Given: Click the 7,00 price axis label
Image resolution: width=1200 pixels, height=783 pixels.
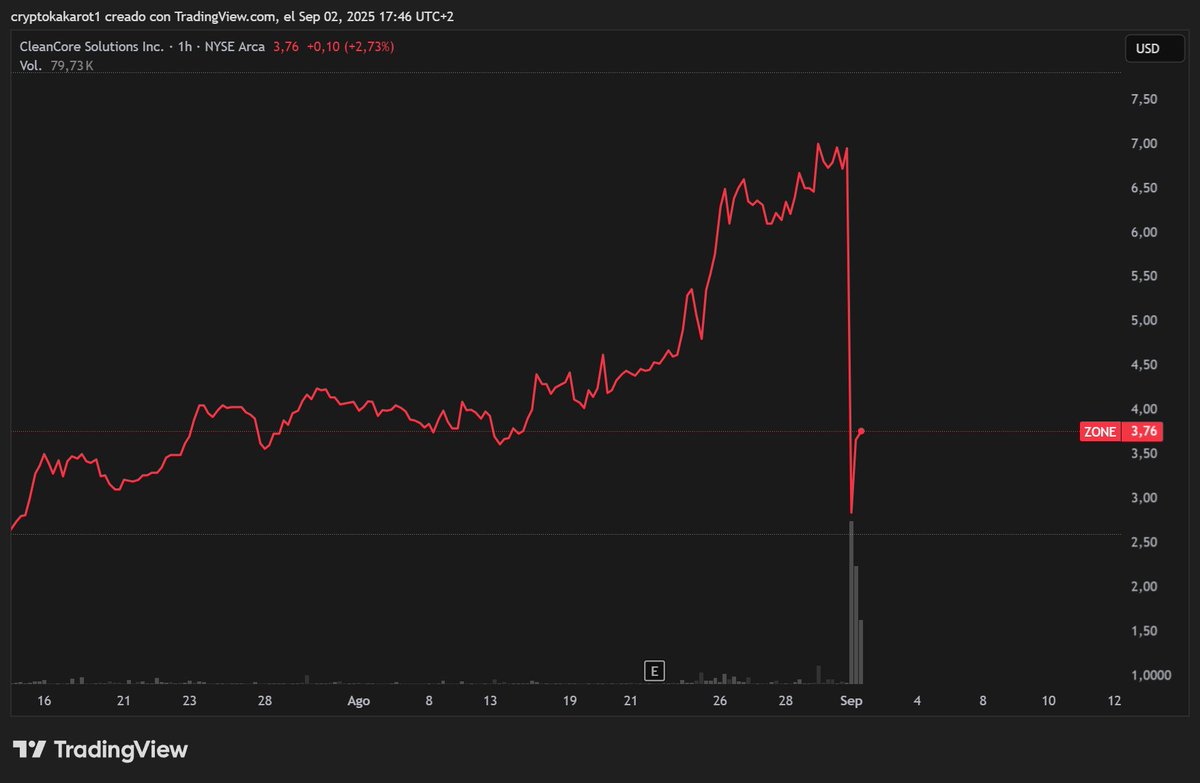Looking at the screenshot, I should coord(1143,143).
